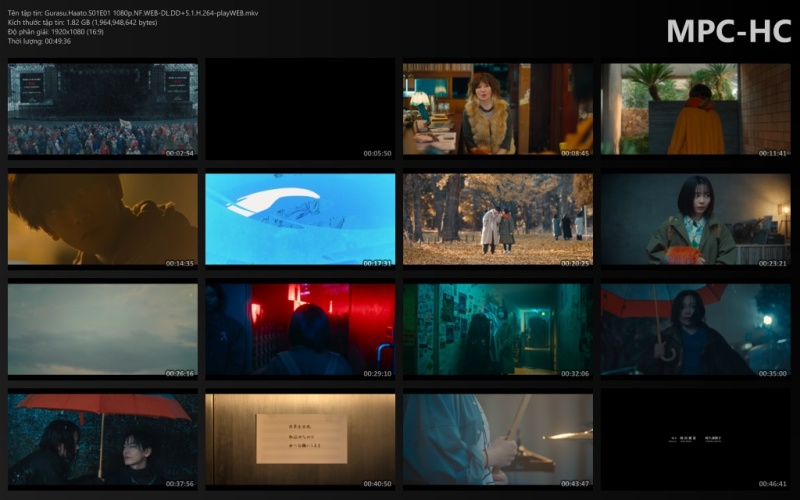Click the 00:23:21 timestamp label

(x=772, y=263)
